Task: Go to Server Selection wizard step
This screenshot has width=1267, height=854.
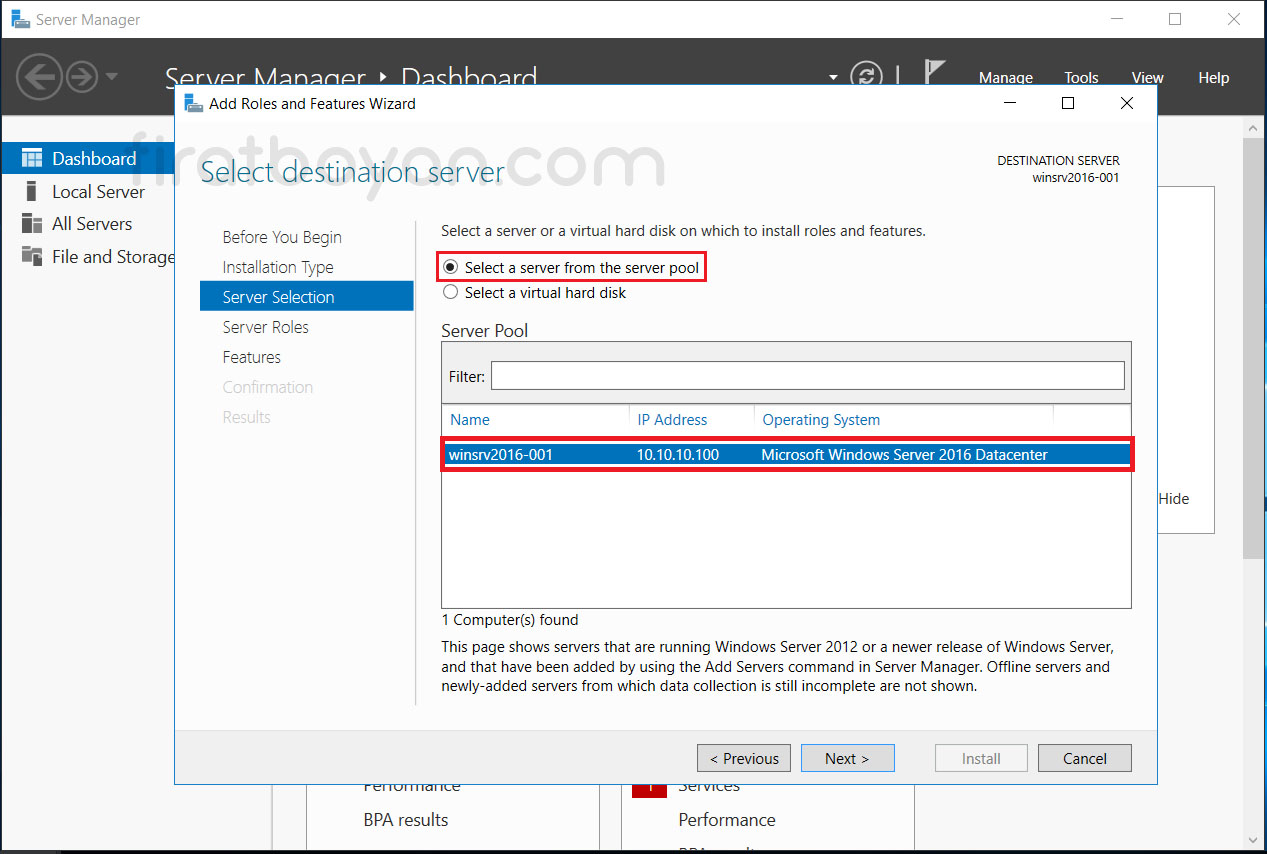Action: (x=306, y=297)
